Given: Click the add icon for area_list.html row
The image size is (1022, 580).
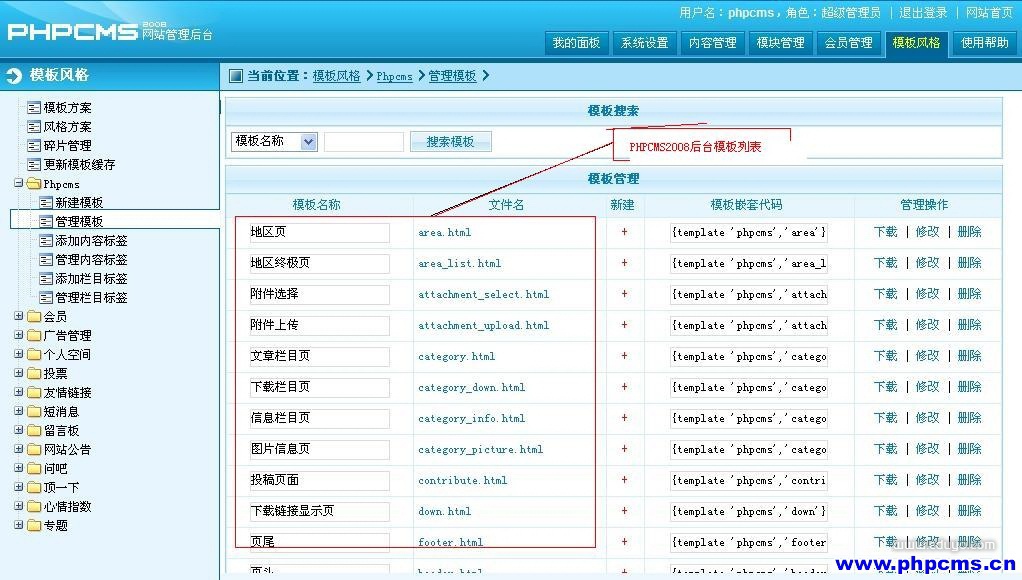Looking at the screenshot, I should [x=624, y=263].
